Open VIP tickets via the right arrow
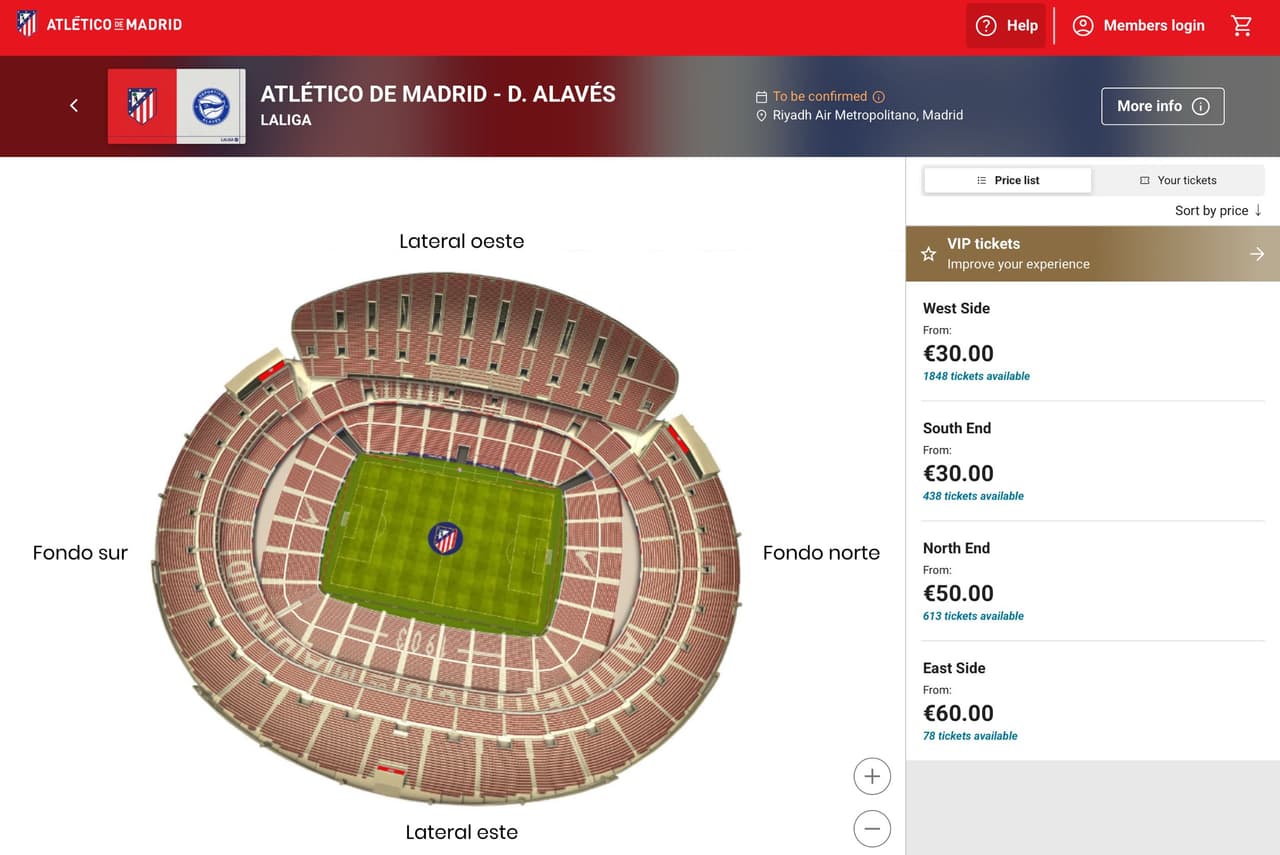1280x855 pixels. pos(1257,254)
